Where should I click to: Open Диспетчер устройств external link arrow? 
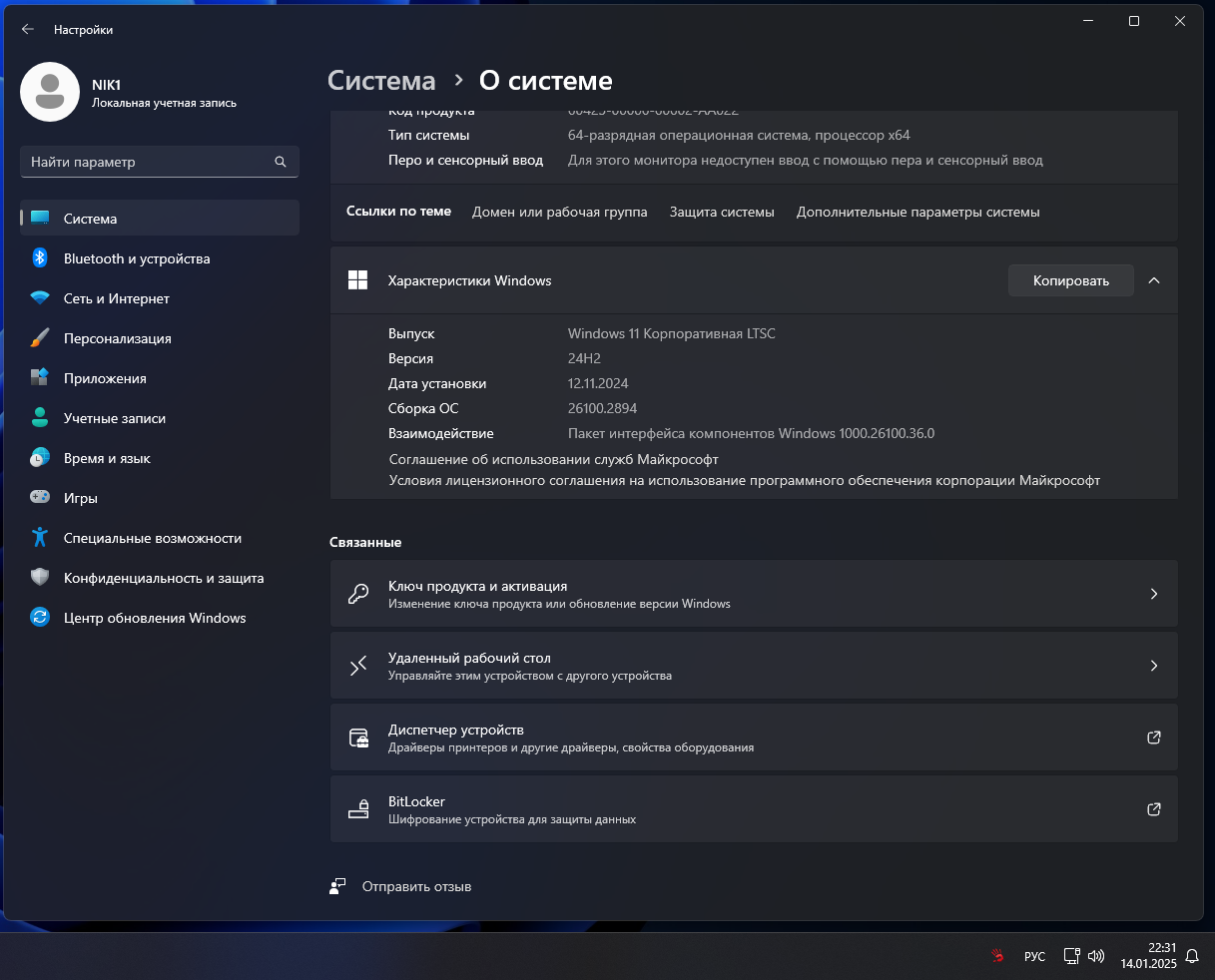(1154, 737)
